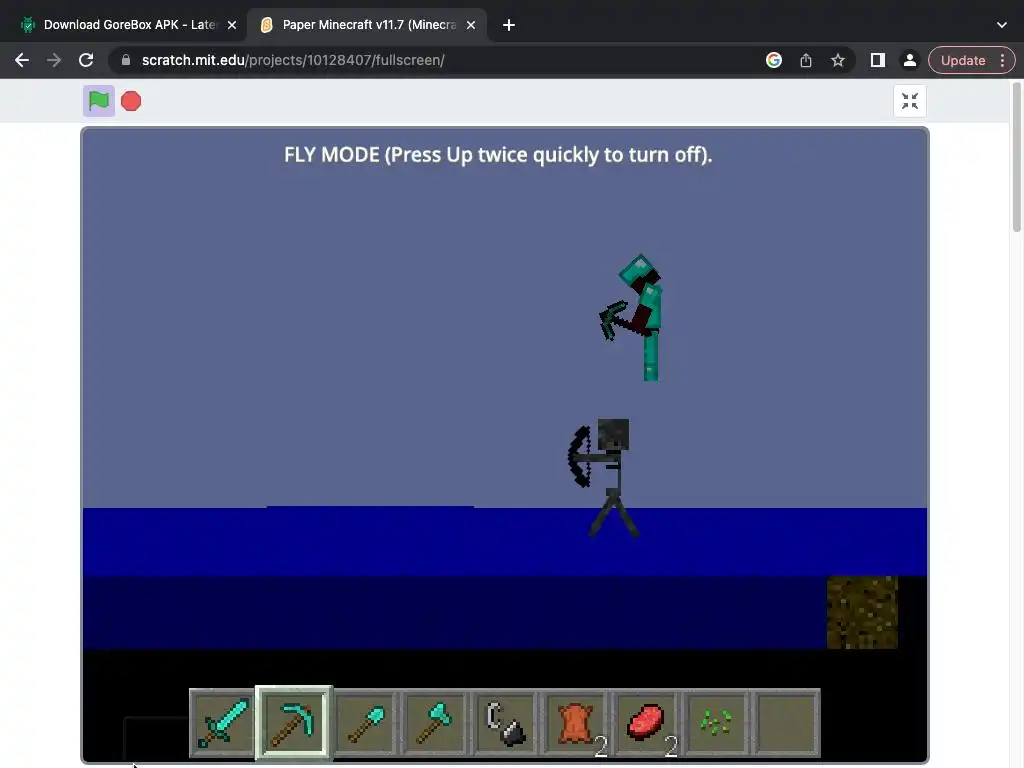1024x768 pixels.
Task: Open the browser side panel
Action: click(x=878, y=60)
